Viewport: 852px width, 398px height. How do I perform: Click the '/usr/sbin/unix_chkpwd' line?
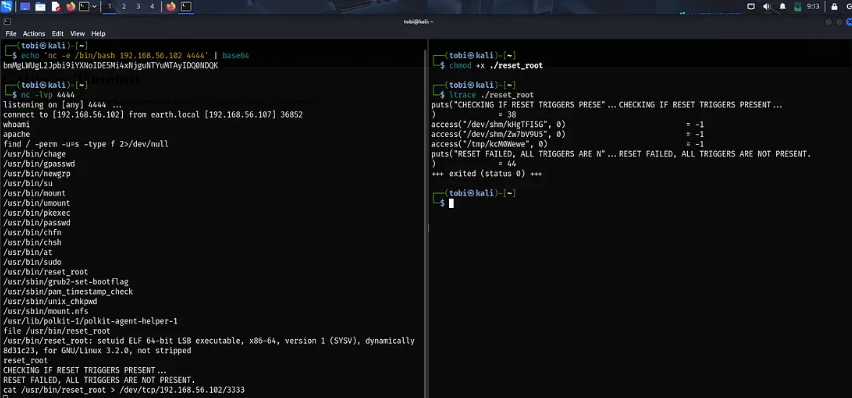point(50,301)
